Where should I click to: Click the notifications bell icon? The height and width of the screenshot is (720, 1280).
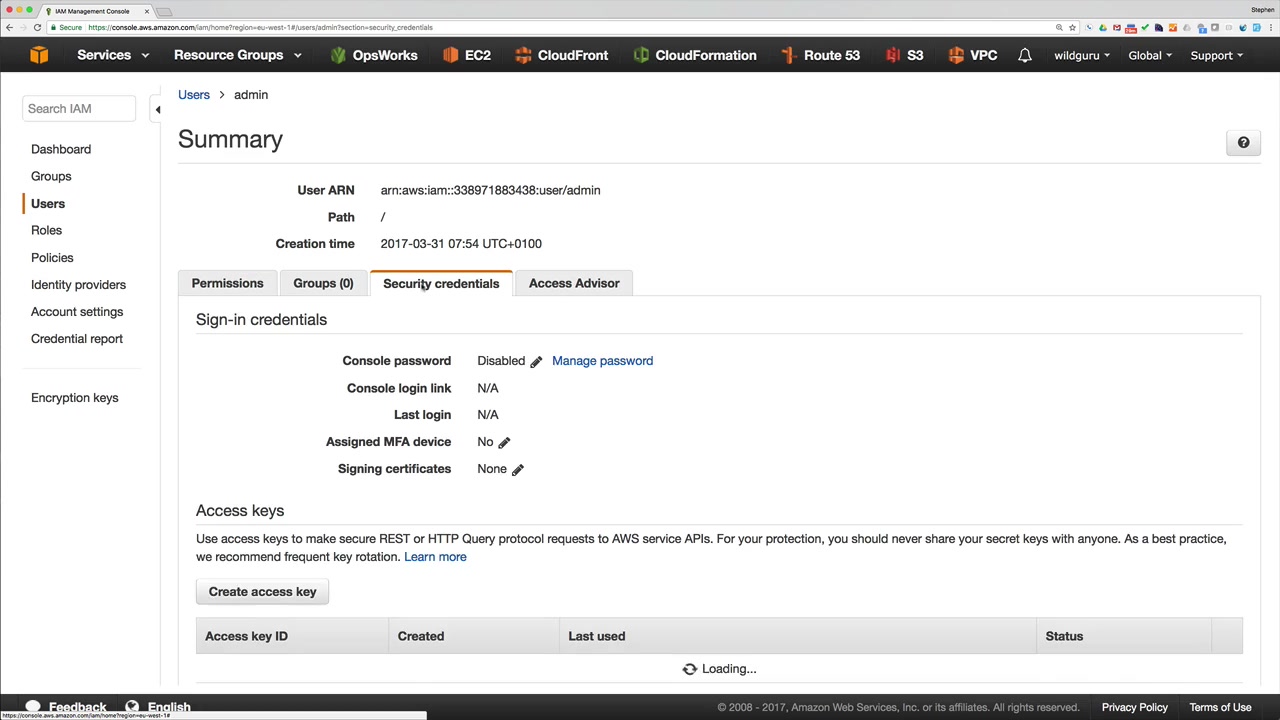[1025, 55]
